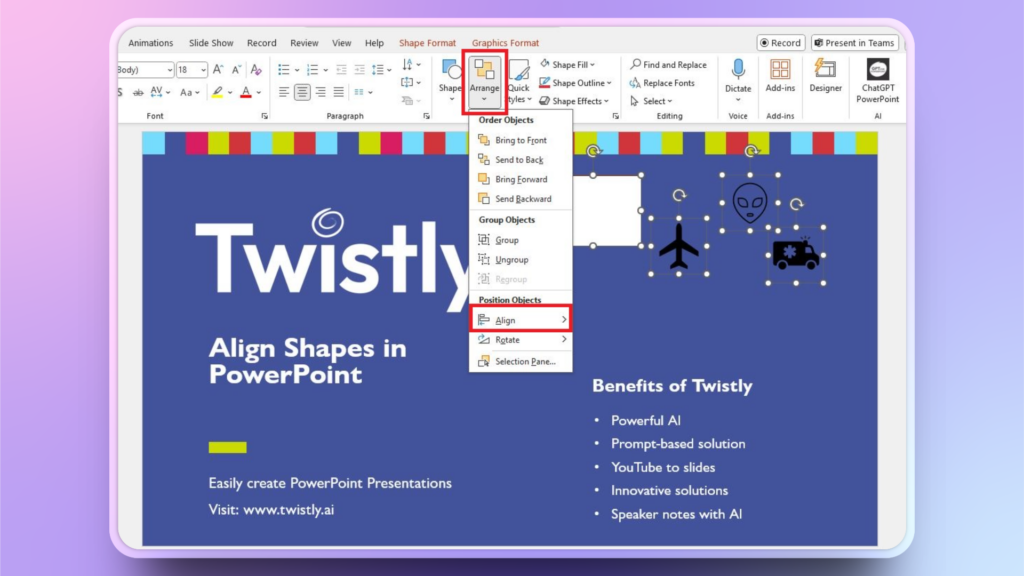Increase list indent level
This screenshot has width=1024, height=576.
click(359, 69)
